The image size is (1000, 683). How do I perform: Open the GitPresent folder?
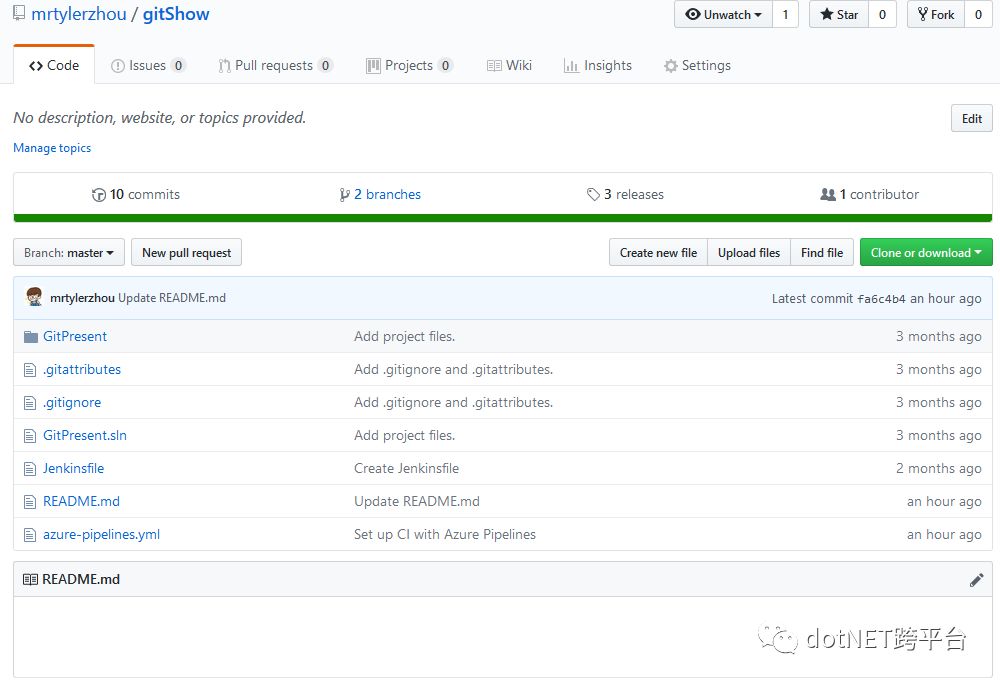coord(75,337)
